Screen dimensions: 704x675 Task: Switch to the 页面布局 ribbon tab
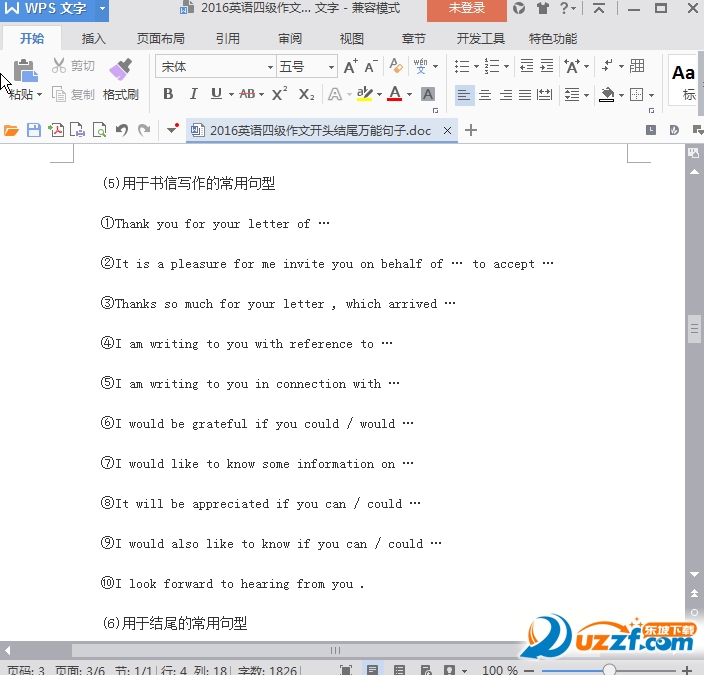(161, 39)
